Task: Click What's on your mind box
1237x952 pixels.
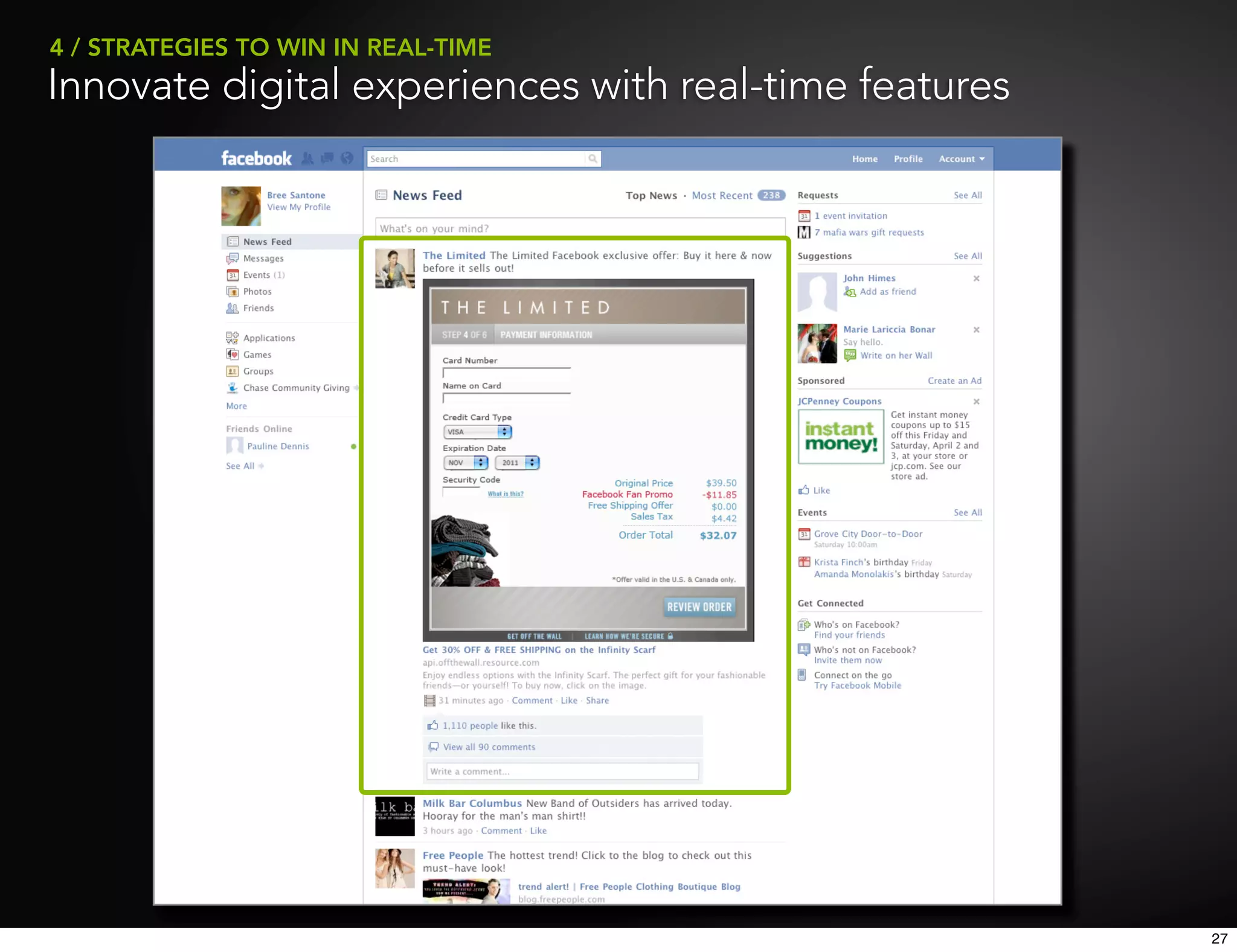Action: click(580, 228)
